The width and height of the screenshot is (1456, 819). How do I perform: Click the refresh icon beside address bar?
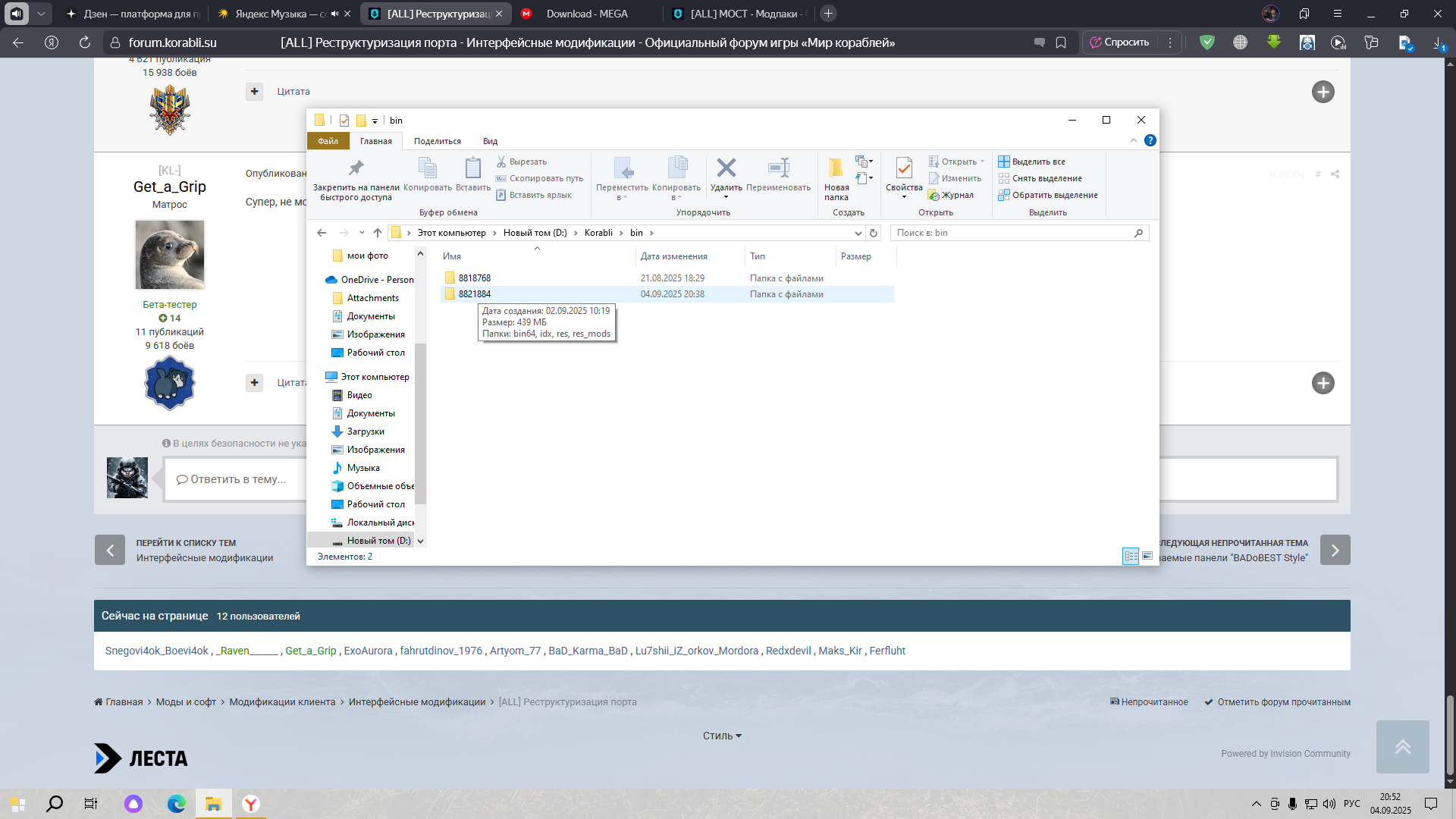pyautogui.click(x=874, y=233)
